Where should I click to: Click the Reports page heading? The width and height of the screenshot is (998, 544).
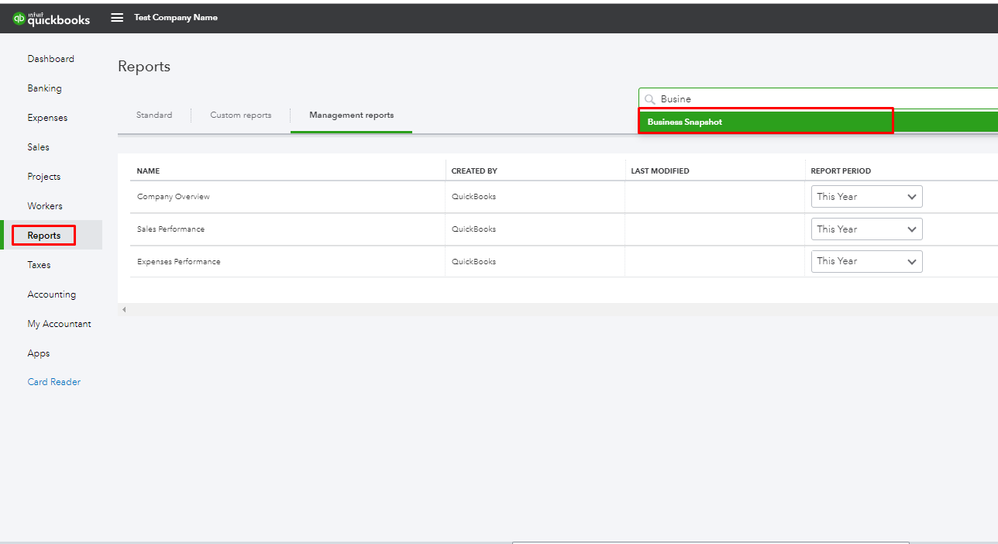[144, 66]
